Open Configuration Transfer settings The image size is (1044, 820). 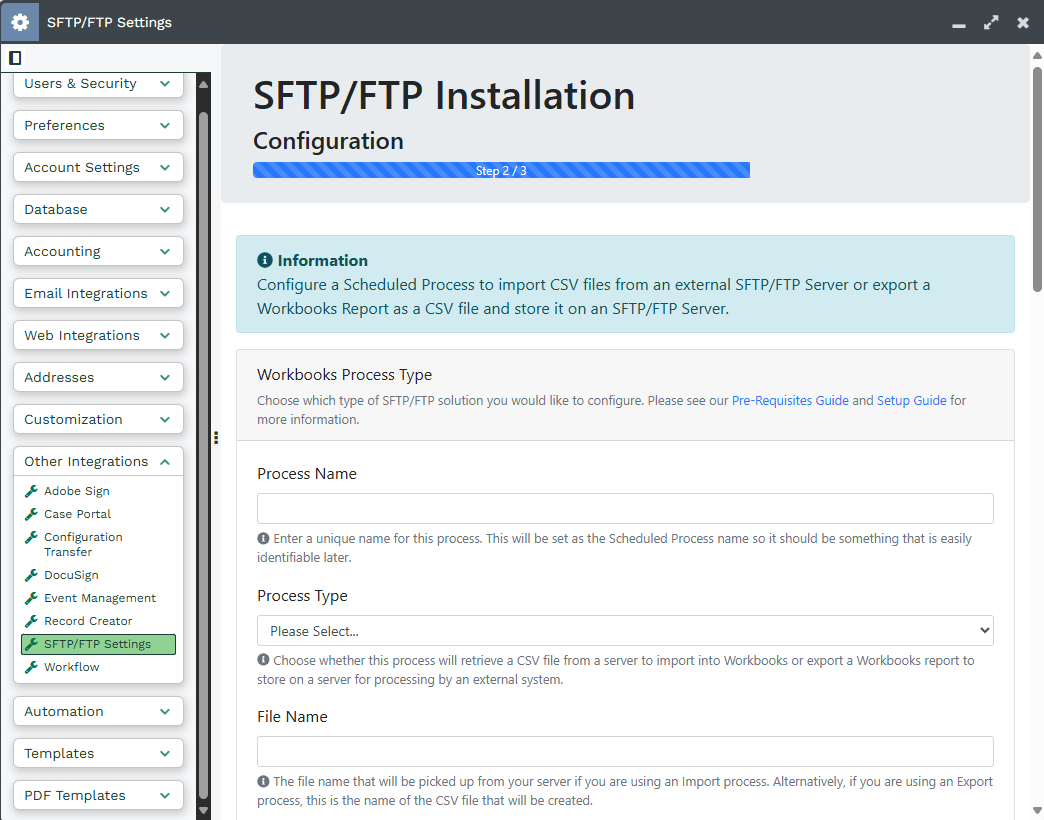tap(83, 544)
